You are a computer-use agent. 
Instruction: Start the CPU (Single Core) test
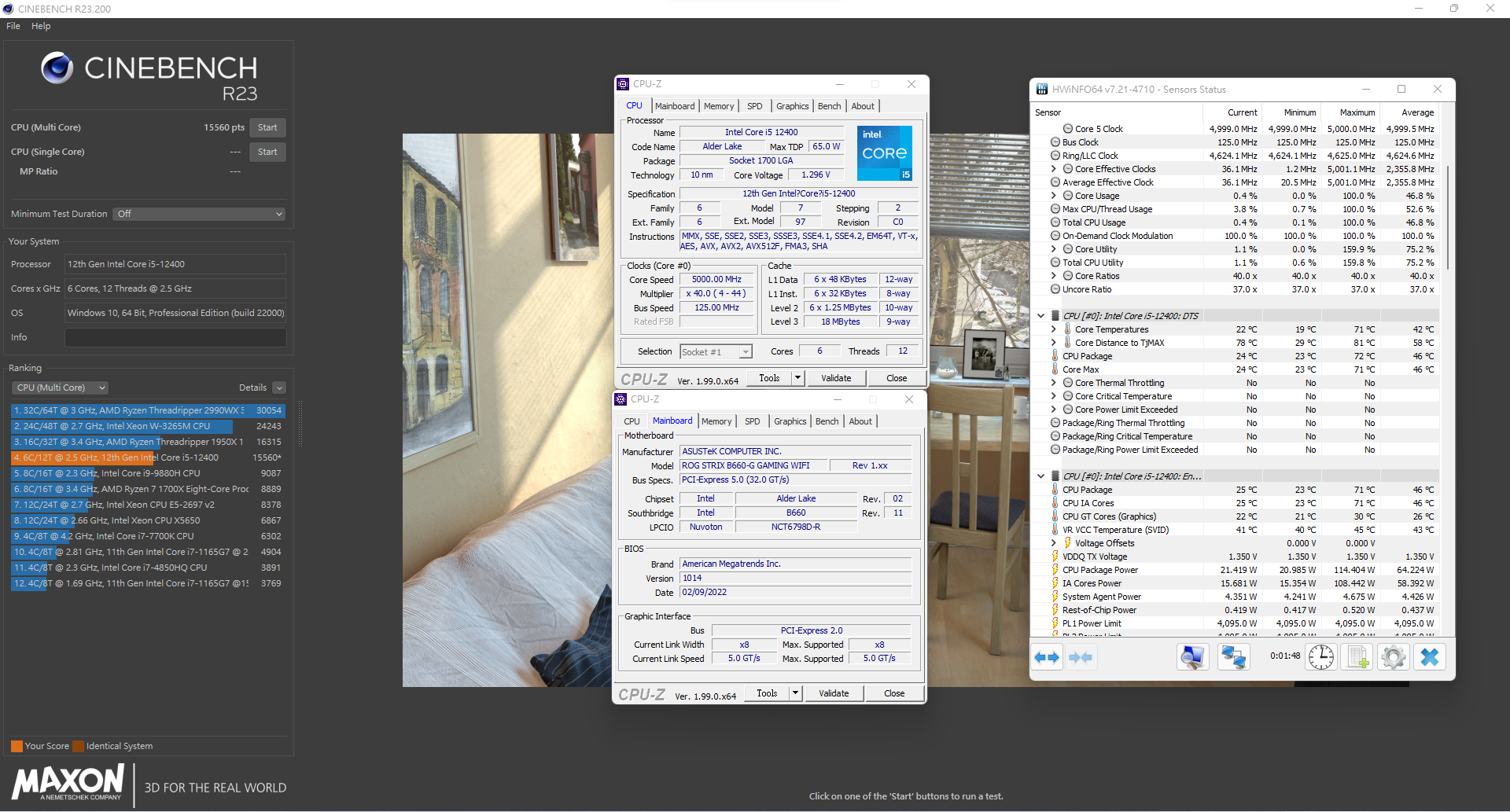(267, 152)
